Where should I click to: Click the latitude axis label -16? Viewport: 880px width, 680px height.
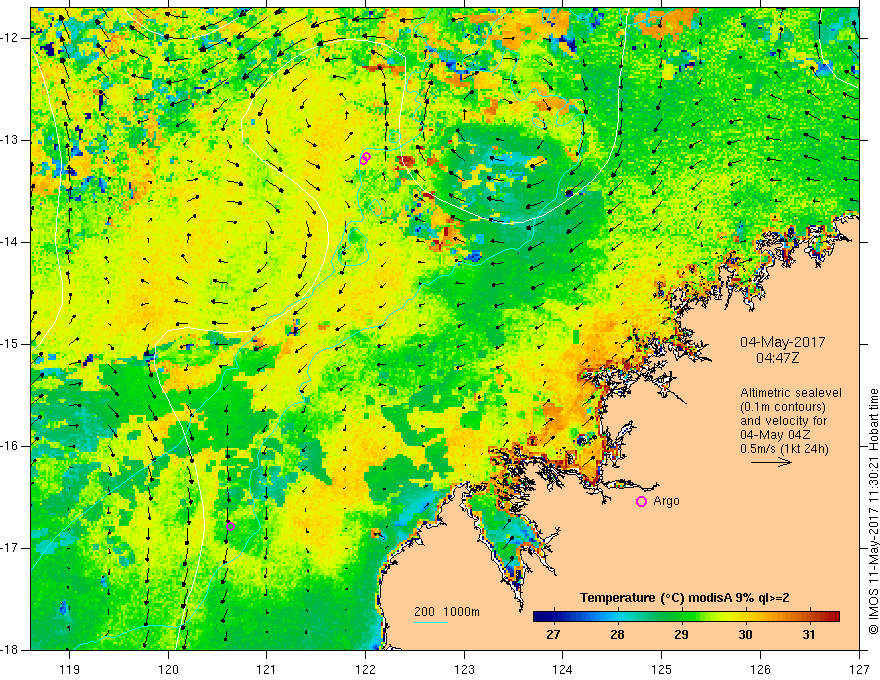pyautogui.click(x=11, y=446)
